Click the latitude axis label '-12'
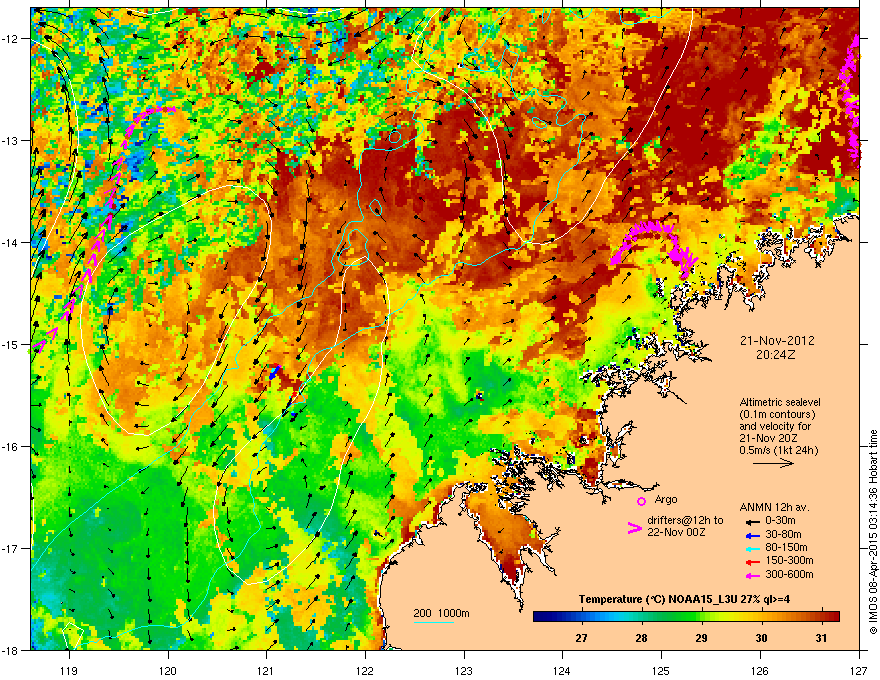 coord(10,39)
